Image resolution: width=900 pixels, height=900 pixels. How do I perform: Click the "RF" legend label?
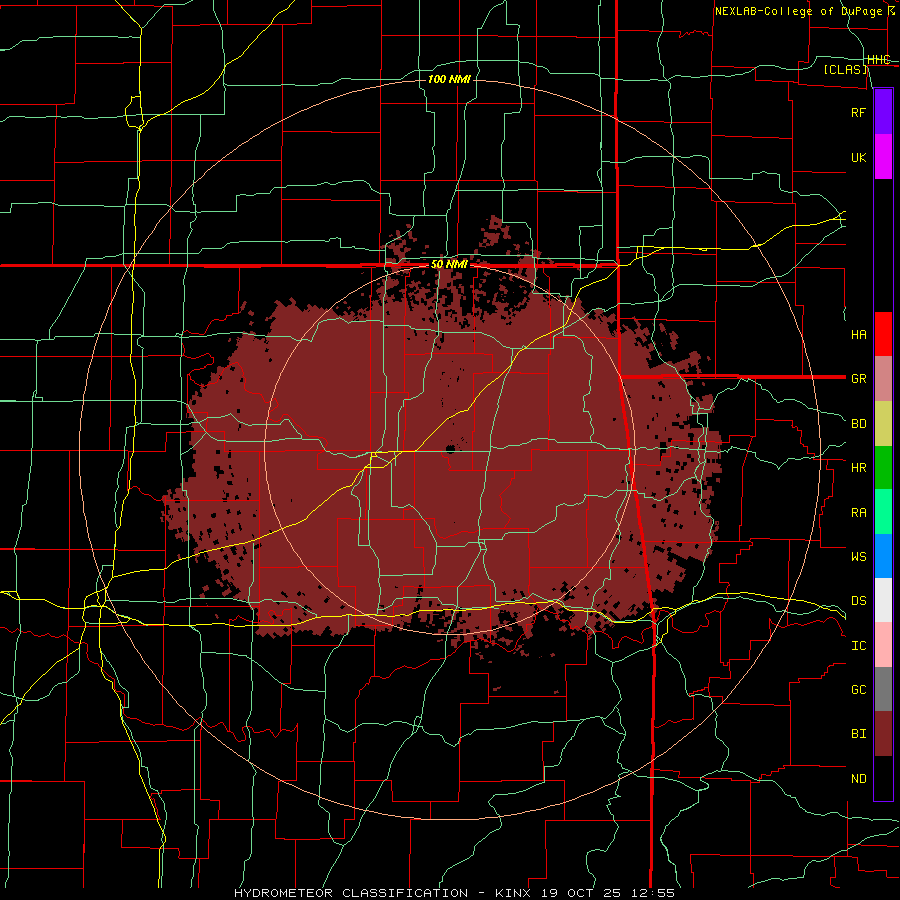pyautogui.click(x=858, y=112)
